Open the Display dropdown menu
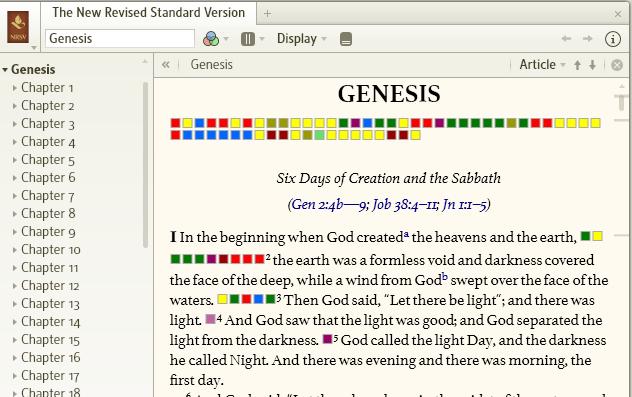632x397 pixels. click(301, 39)
